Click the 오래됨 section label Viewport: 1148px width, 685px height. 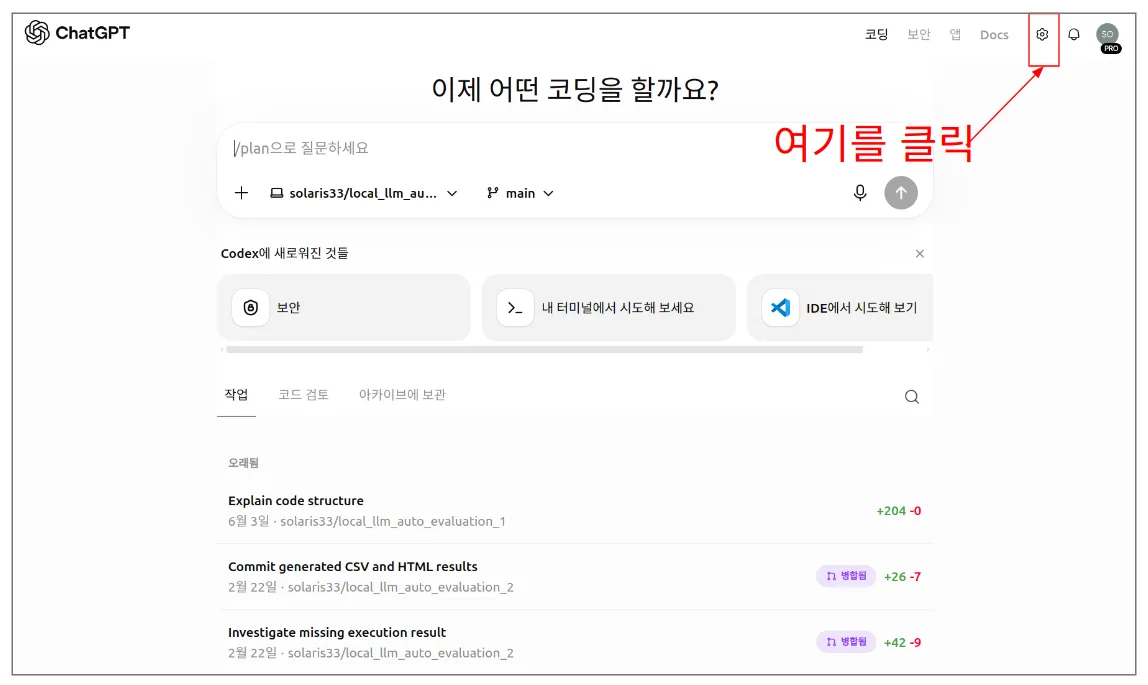click(x=243, y=463)
